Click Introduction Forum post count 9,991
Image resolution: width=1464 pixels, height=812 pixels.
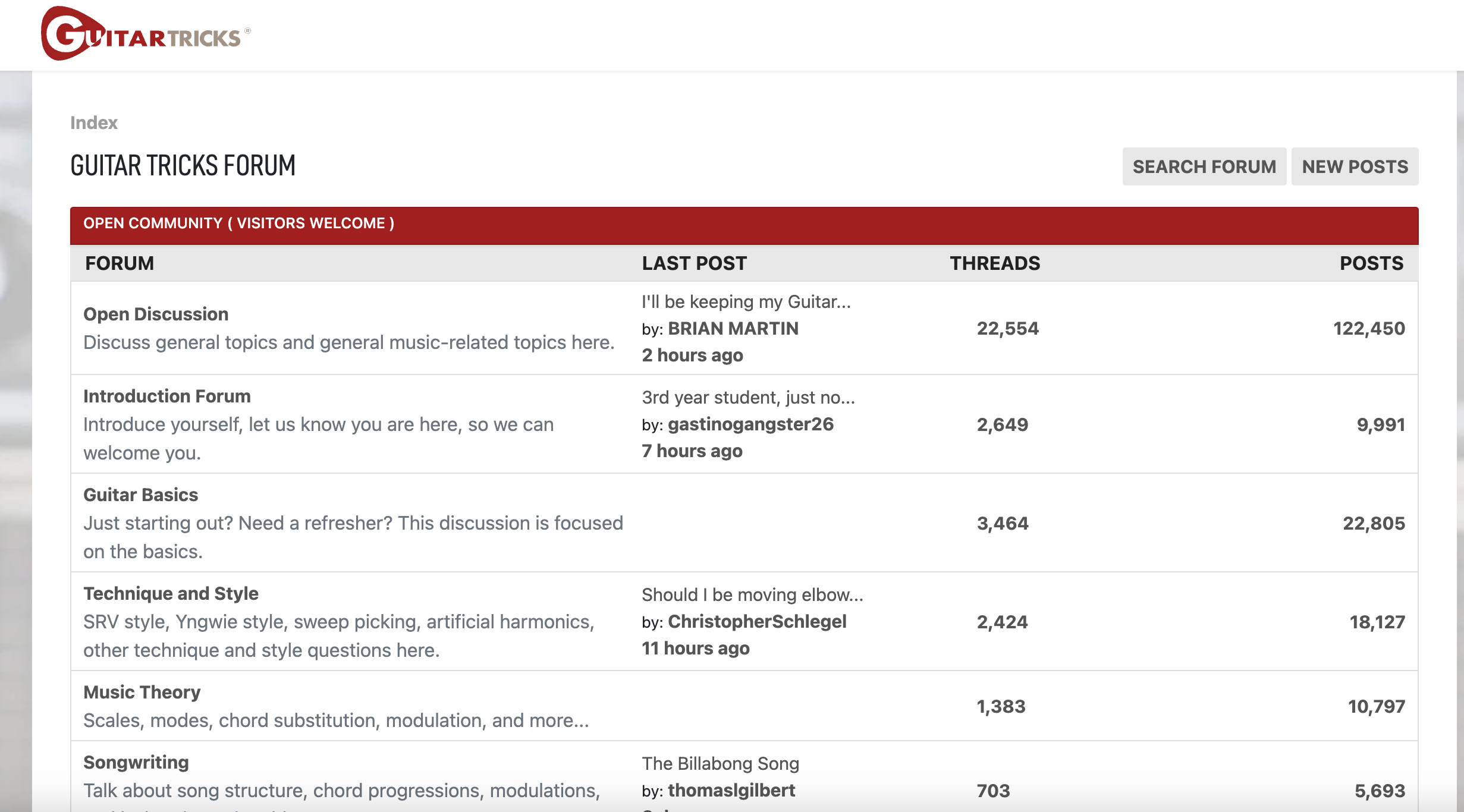tap(1381, 424)
